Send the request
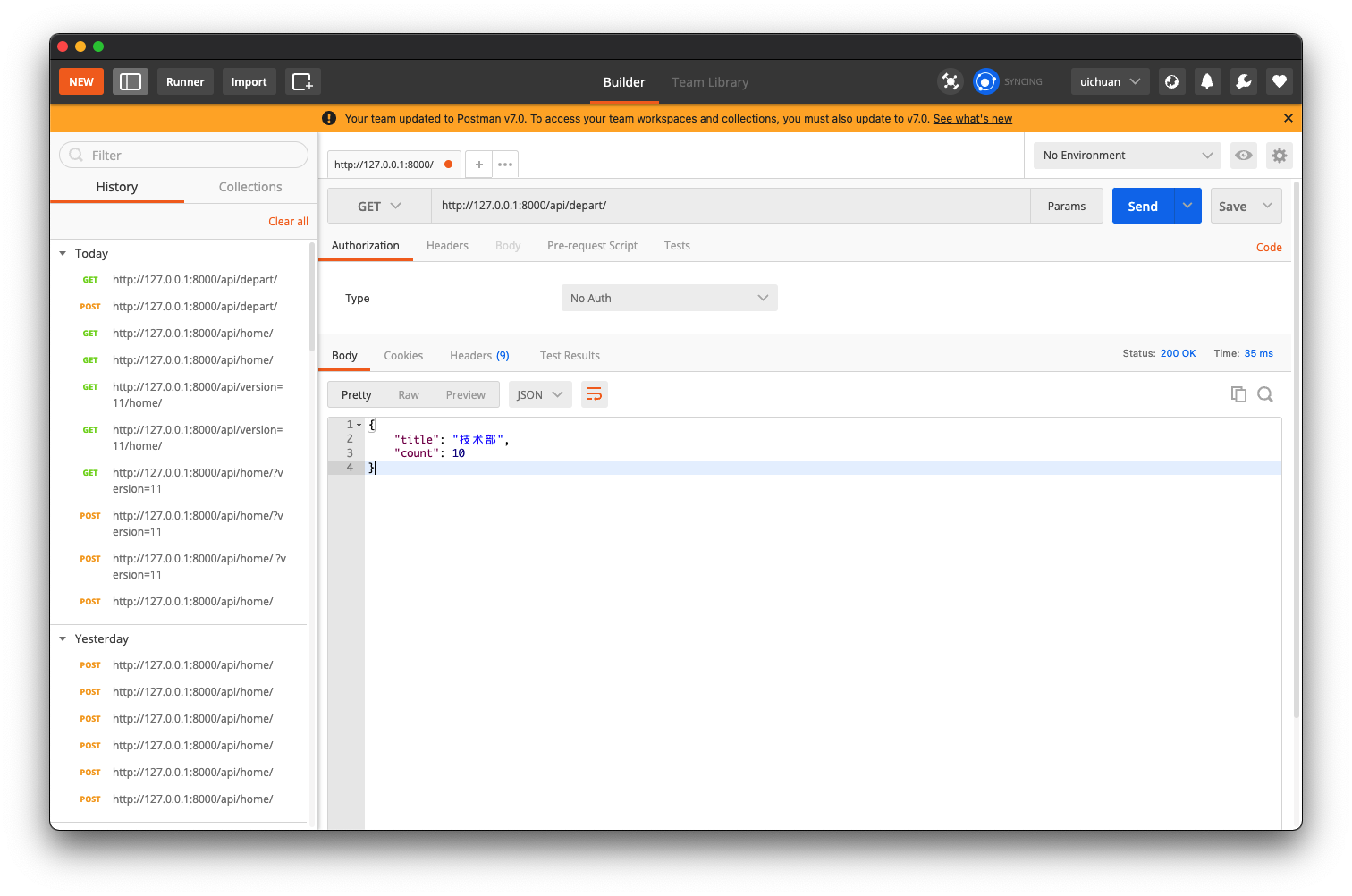Screen dimensions: 1352x896 1143,206
